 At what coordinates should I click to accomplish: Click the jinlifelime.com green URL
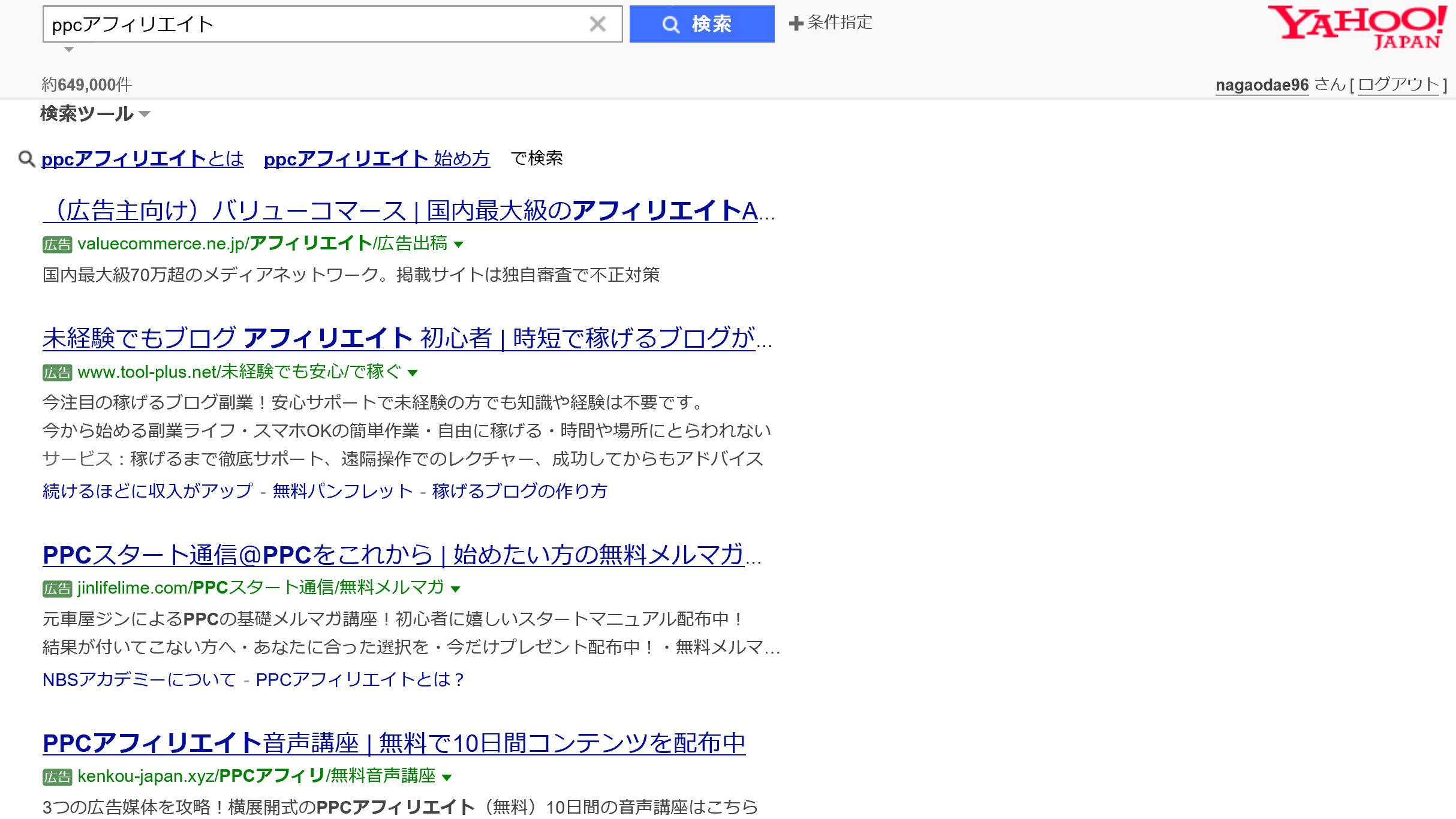tap(261, 588)
